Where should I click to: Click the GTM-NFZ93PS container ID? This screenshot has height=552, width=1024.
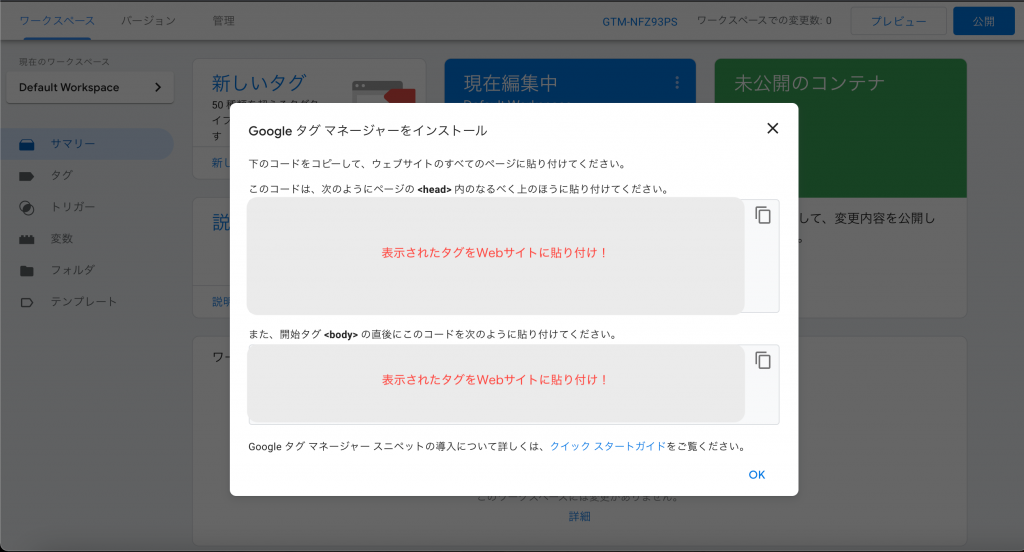pos(639,22)
